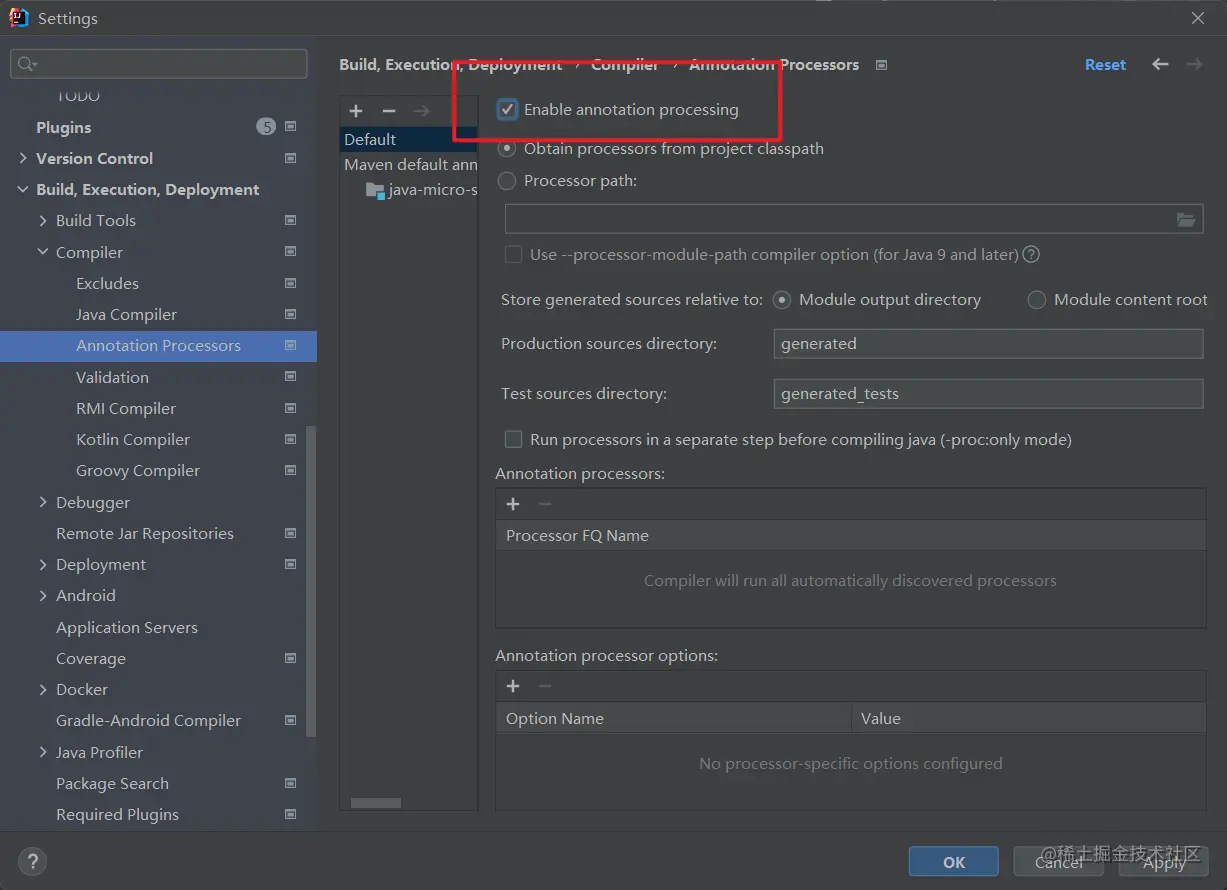Viewport: 1227px width, 890px height.
Task: Click the Compiler row project-settings icon
Action: tap(290, 252)
